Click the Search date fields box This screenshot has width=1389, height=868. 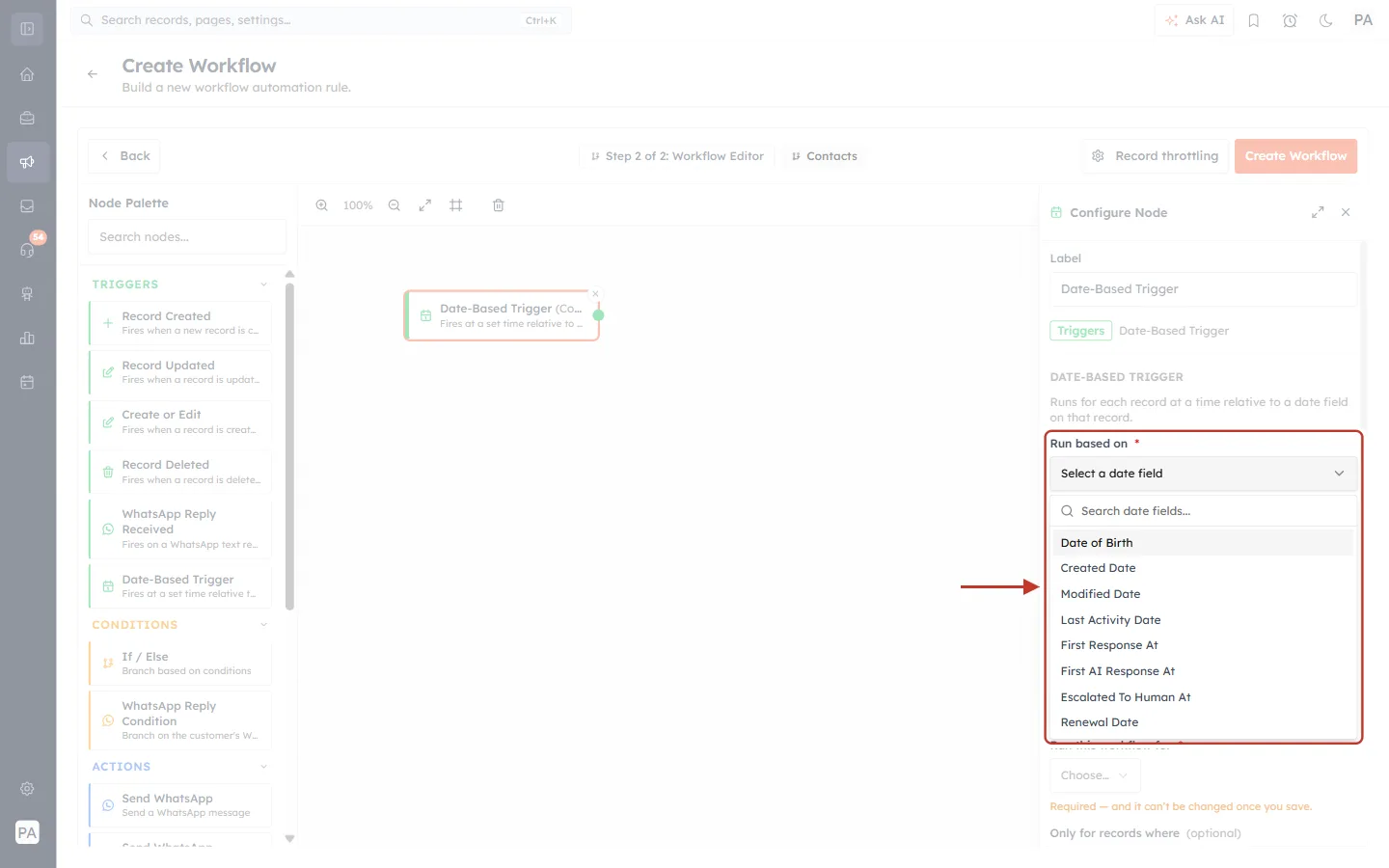(1203, 511)
